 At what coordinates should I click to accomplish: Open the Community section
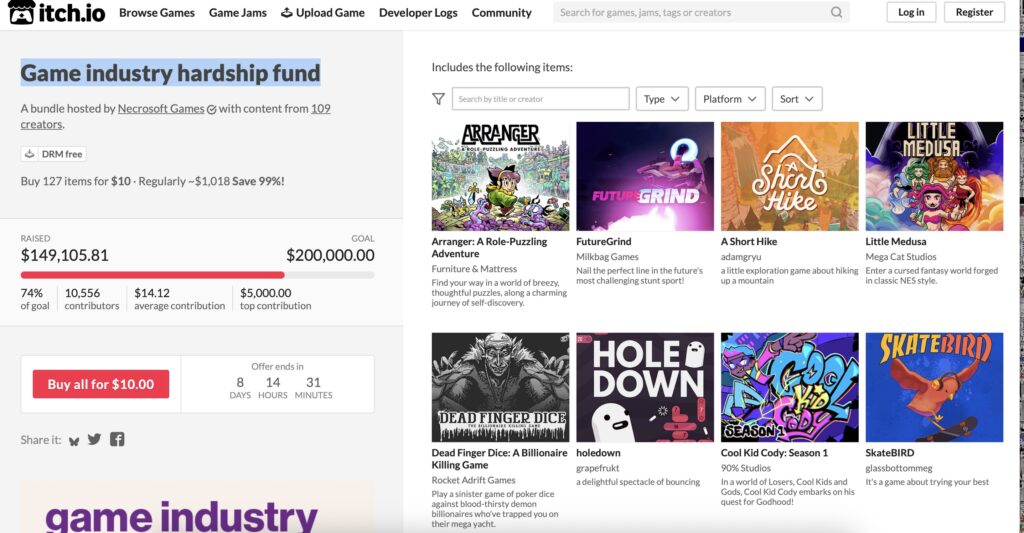point(502,12)
